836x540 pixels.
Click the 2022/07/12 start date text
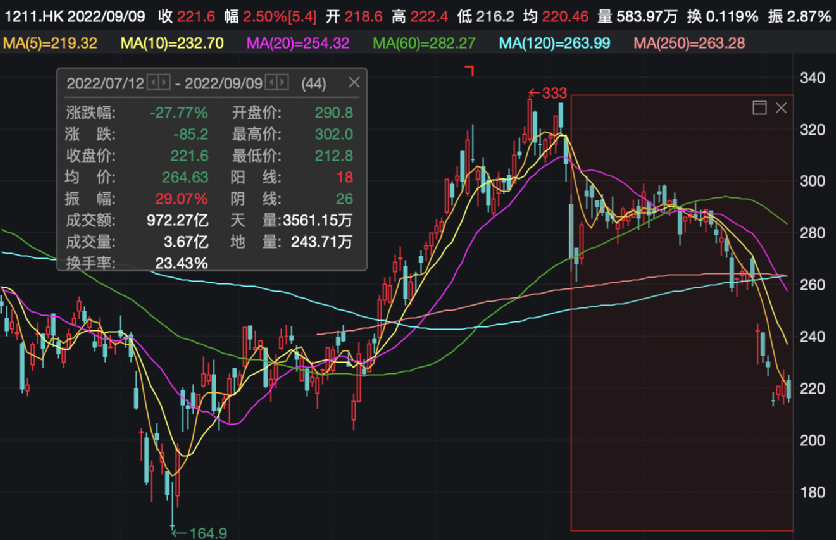pyautogui.click(x=106, y=83)
